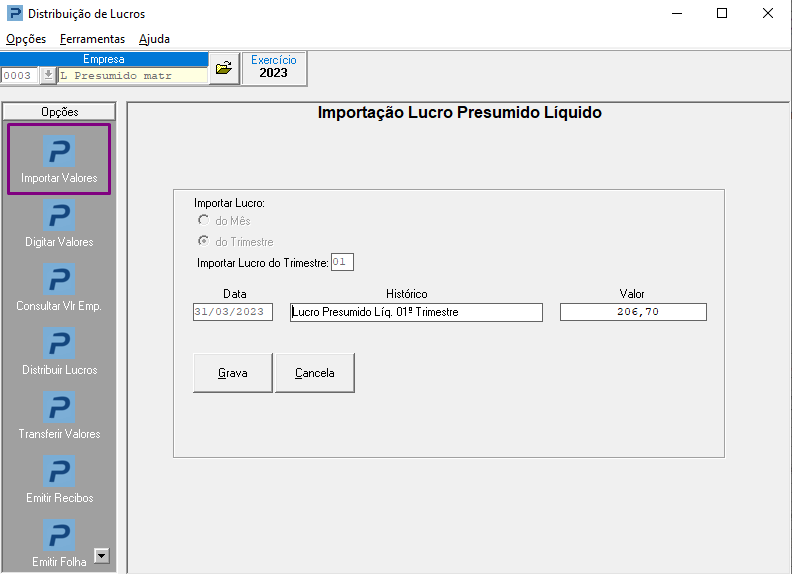
Task: Open the Importar Valores option
Action: point(59,159)
